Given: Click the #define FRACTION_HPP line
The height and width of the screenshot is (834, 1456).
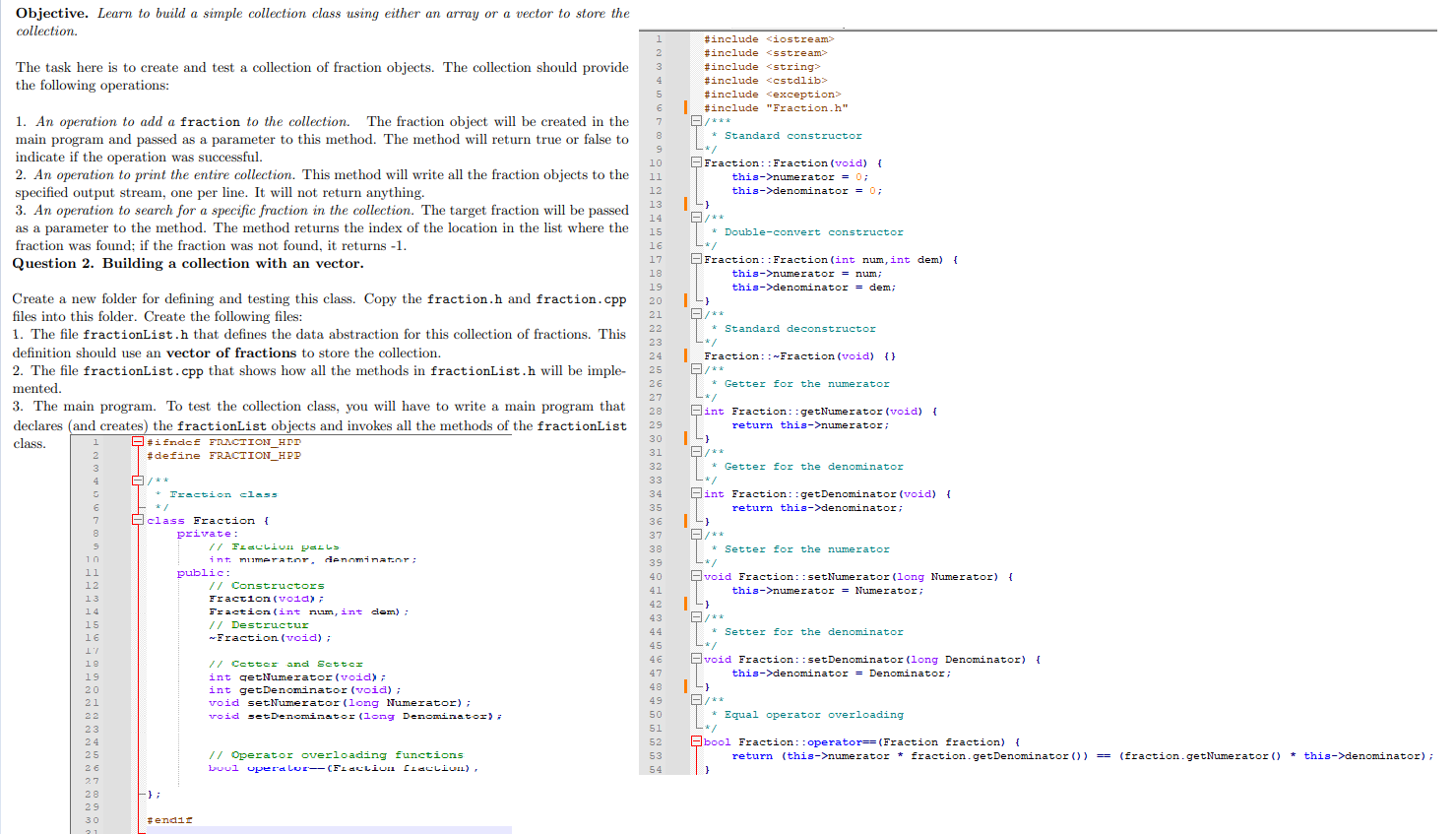Looking at the screenshot, I should point(224,456).
